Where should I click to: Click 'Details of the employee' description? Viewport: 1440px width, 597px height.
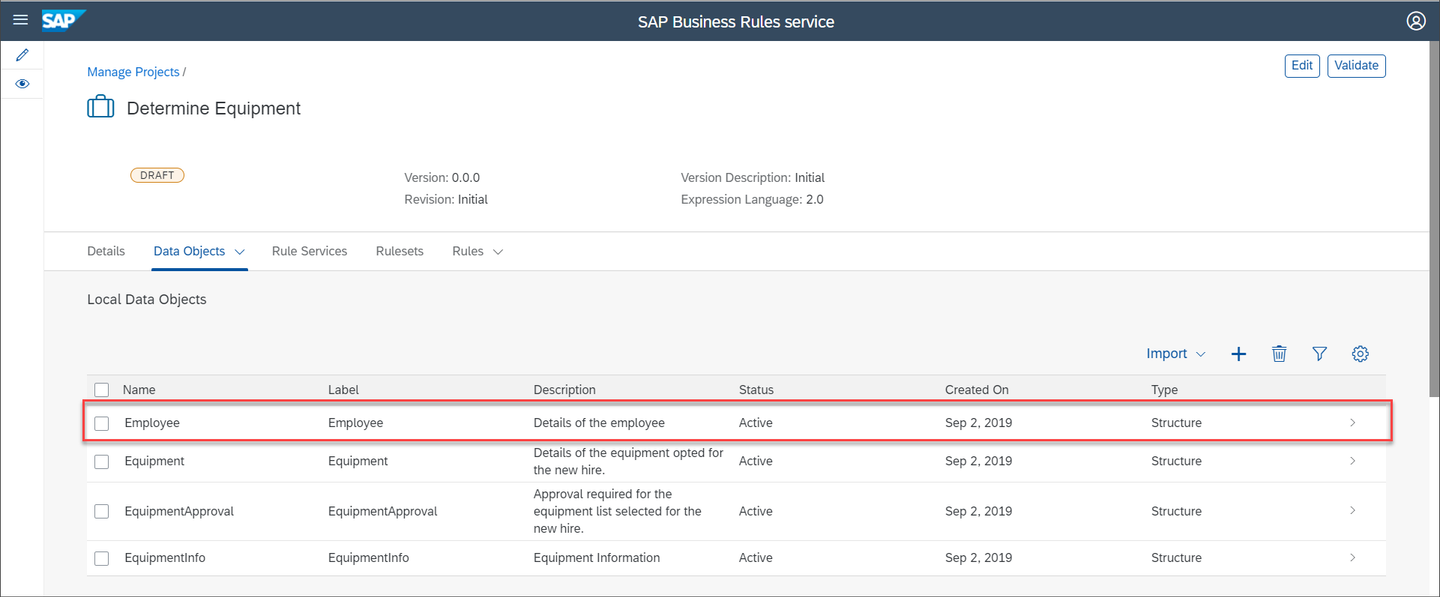pos(599,423)
